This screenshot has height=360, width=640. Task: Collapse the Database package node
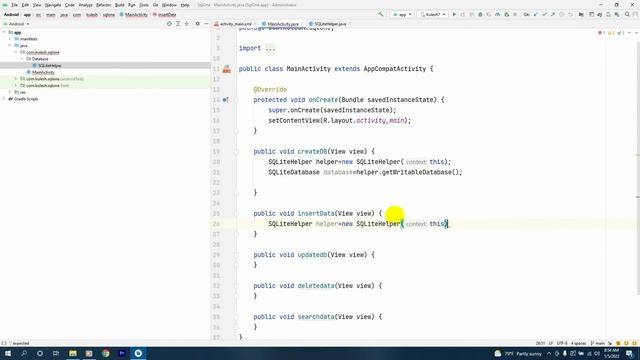point(22,59)
